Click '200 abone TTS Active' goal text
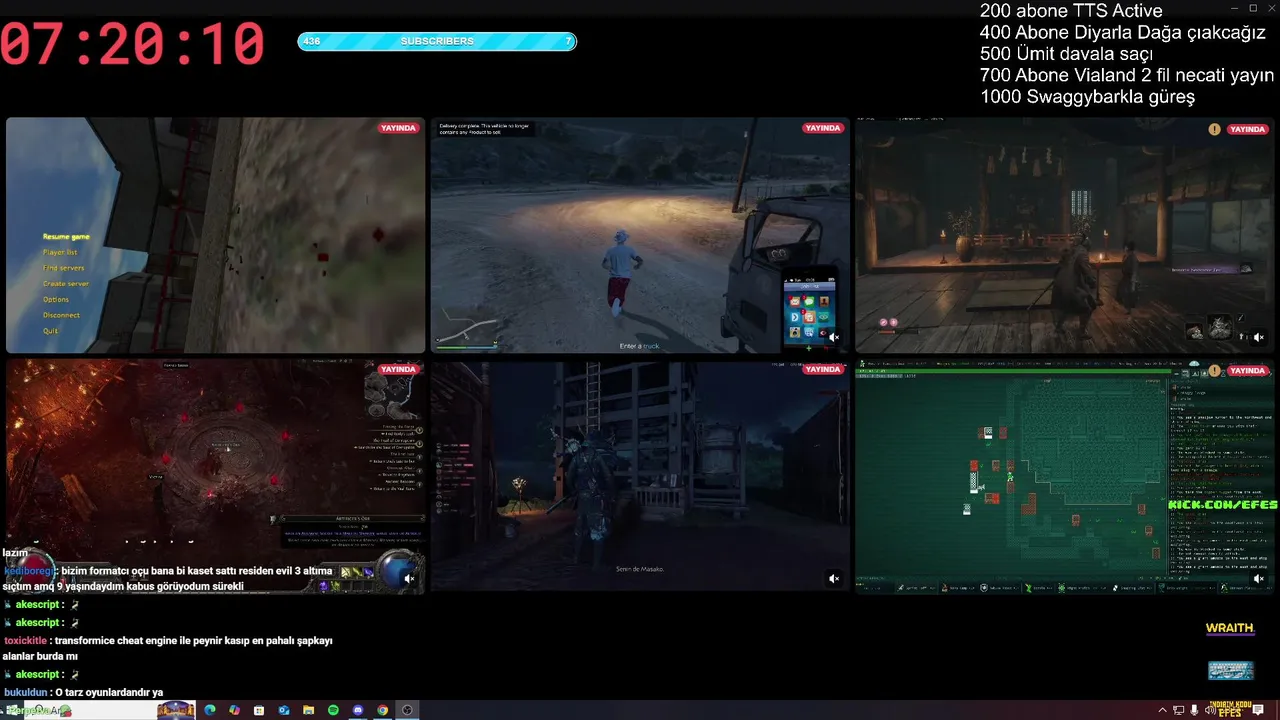1280x720 pixels. coord(1071,11)
